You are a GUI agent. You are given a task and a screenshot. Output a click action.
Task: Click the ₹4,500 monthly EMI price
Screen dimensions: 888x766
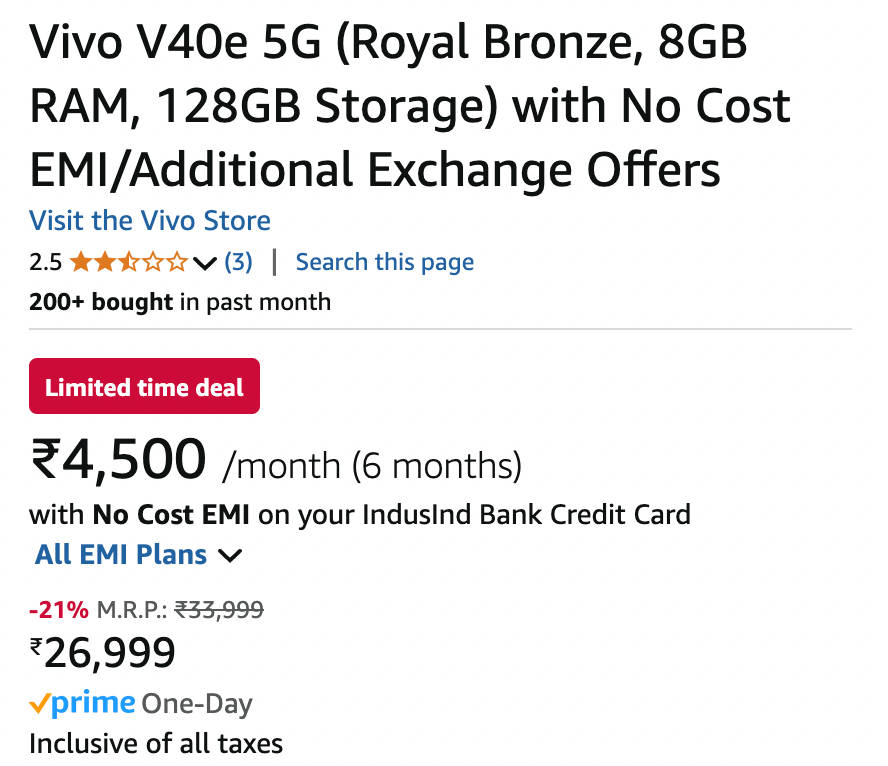119,460
